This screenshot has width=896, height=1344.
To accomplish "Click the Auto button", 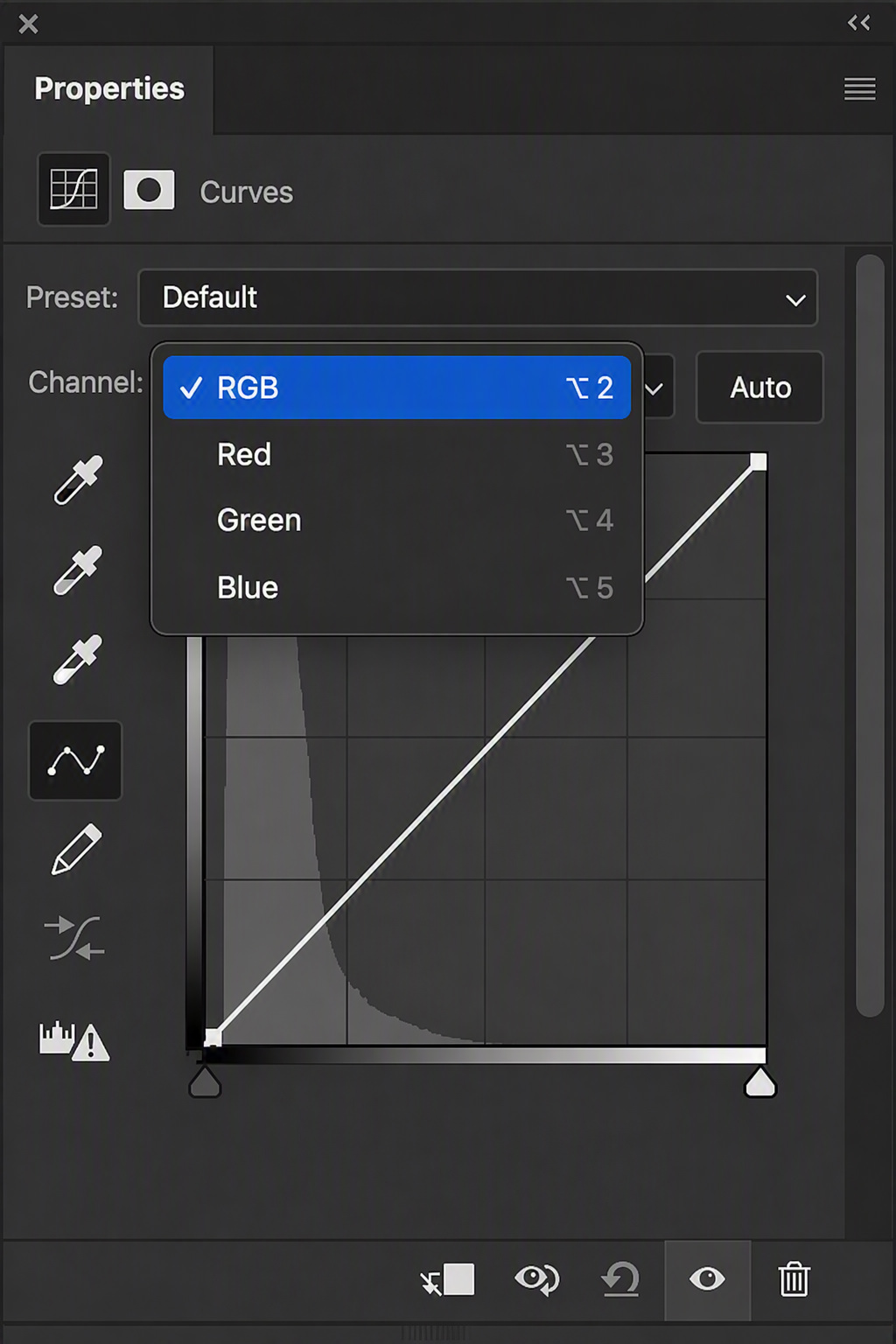I will coord(759,388).
